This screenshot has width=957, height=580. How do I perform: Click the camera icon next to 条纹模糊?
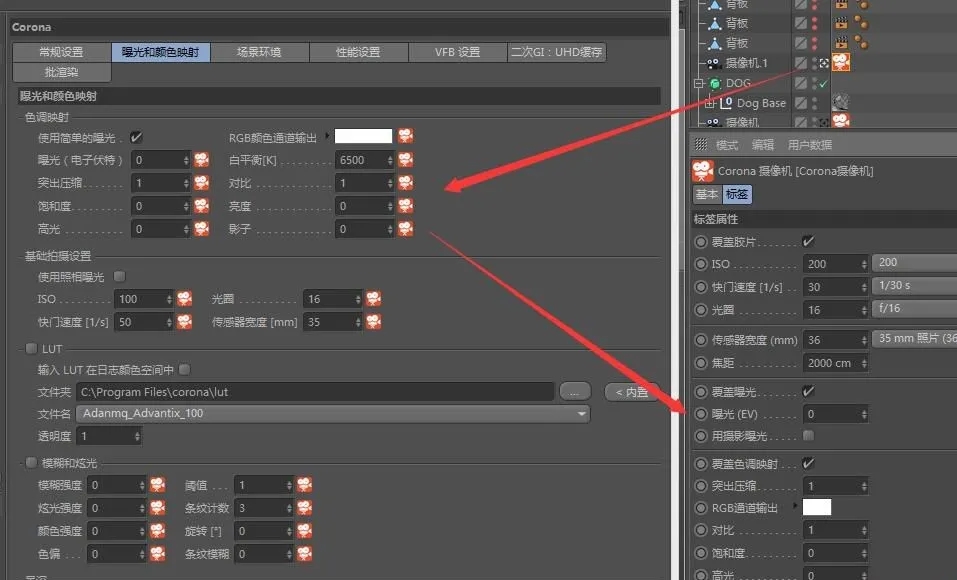tap(305, 553)
